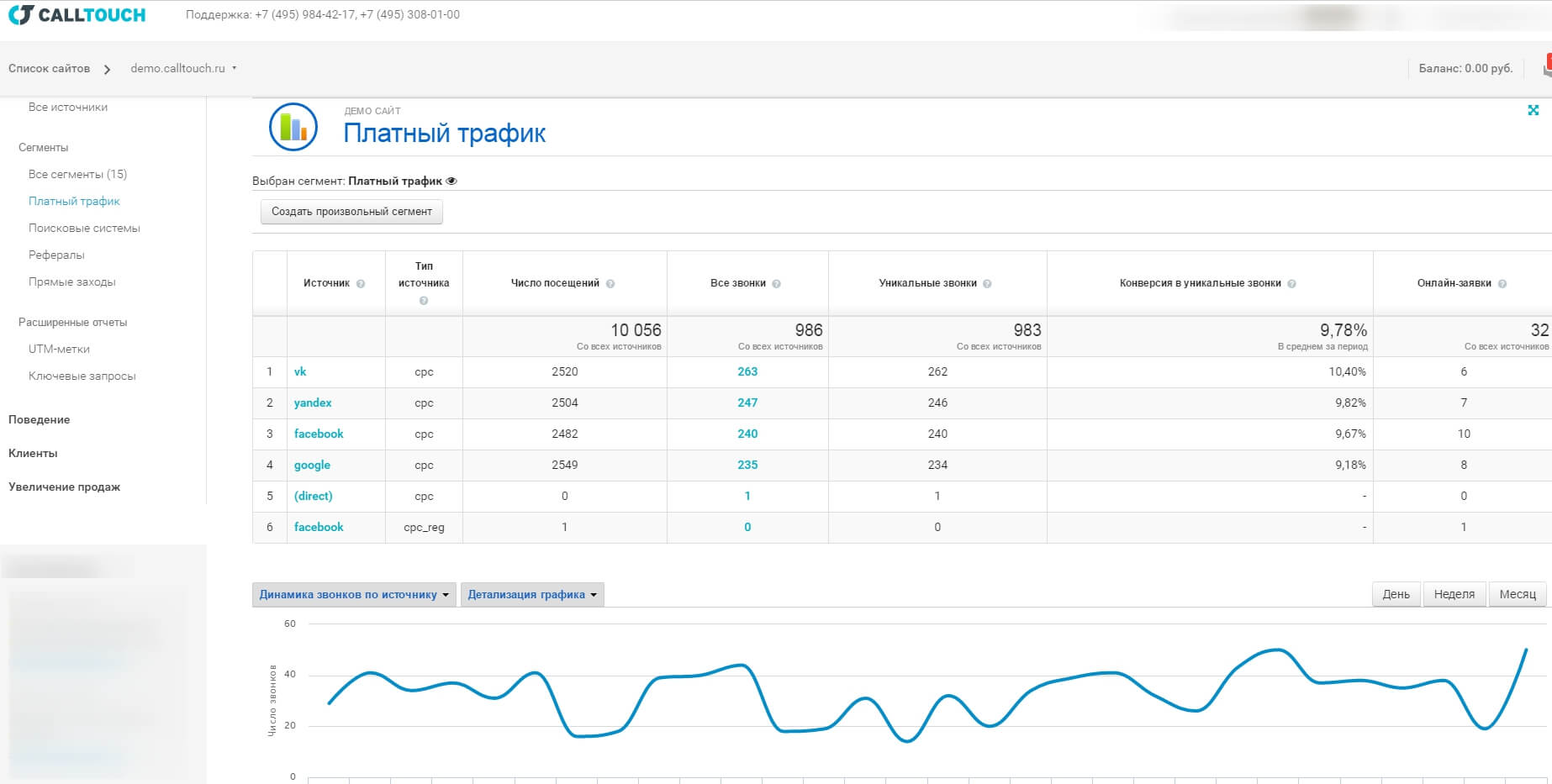
Task: Expand the Детализация графика dropdown
Action: (531, 594)
